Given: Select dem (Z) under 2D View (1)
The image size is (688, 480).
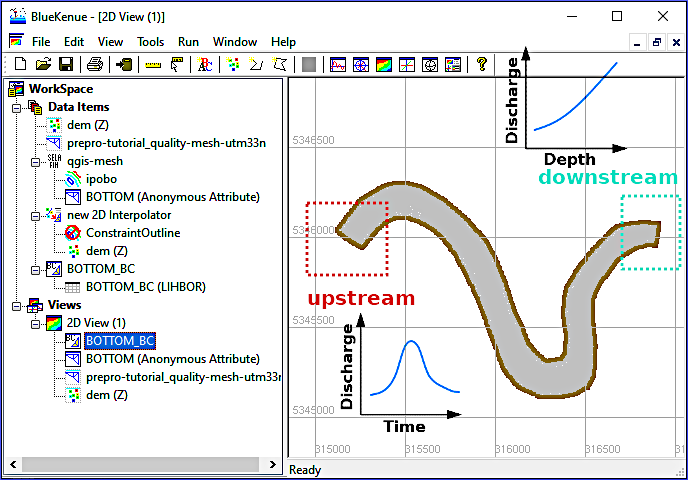Looking at the screenshot, I should coord(107,395).
